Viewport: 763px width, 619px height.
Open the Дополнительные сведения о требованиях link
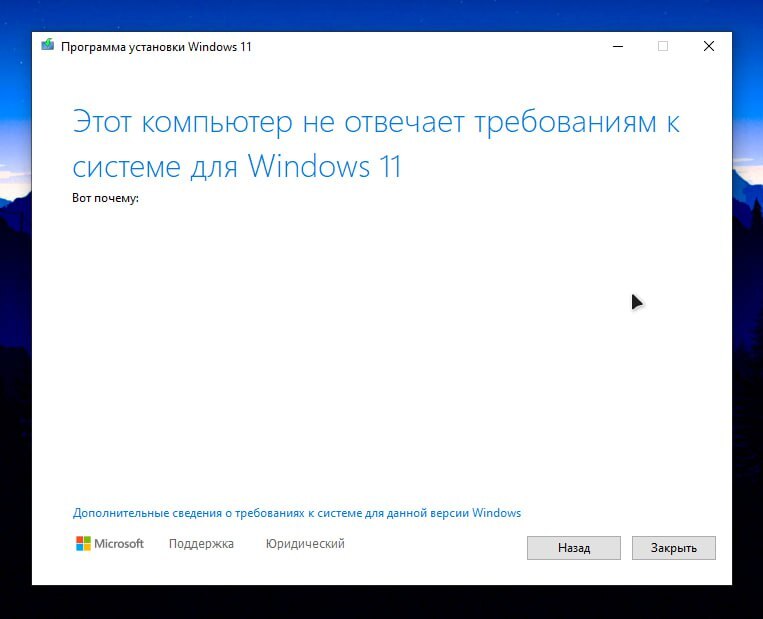(297, 513)
